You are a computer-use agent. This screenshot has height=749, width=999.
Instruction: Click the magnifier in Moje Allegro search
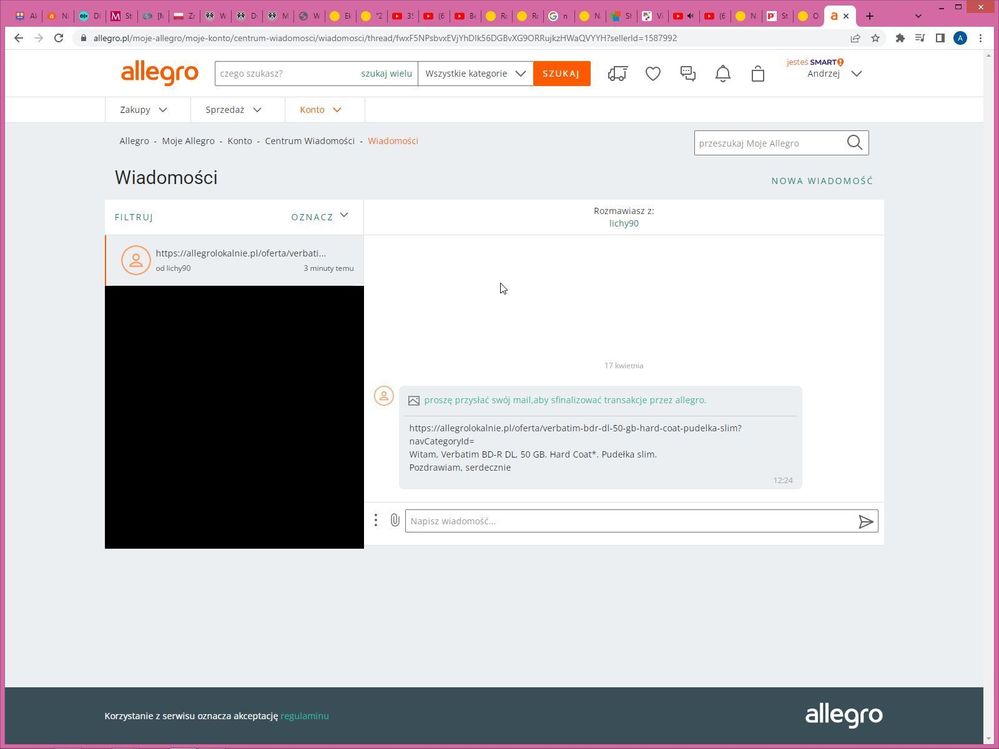pyautogui.click(x=854, y=143)
